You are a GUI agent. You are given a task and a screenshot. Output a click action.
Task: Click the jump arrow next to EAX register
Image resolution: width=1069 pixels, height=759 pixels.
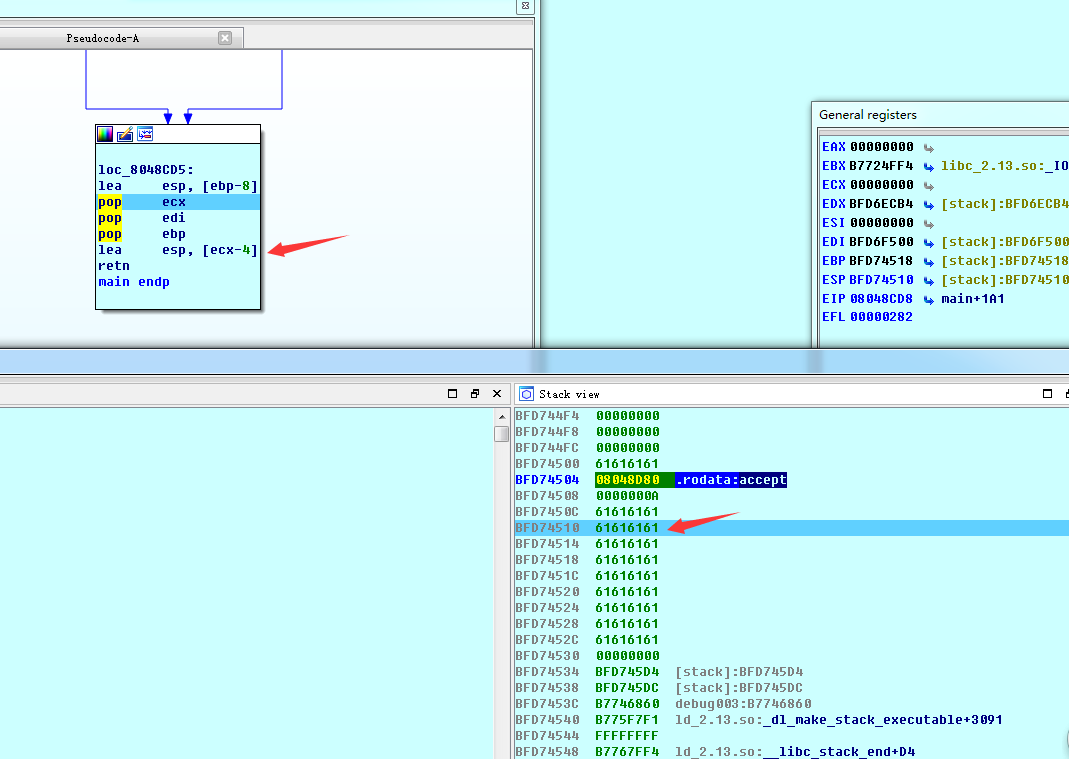[x=929, y=147]
